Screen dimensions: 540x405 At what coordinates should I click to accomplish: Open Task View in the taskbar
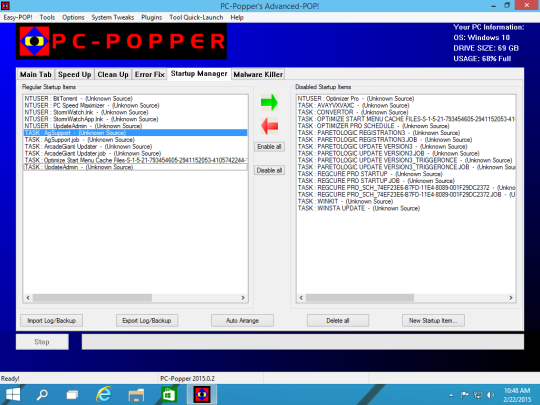pos(72,395)
